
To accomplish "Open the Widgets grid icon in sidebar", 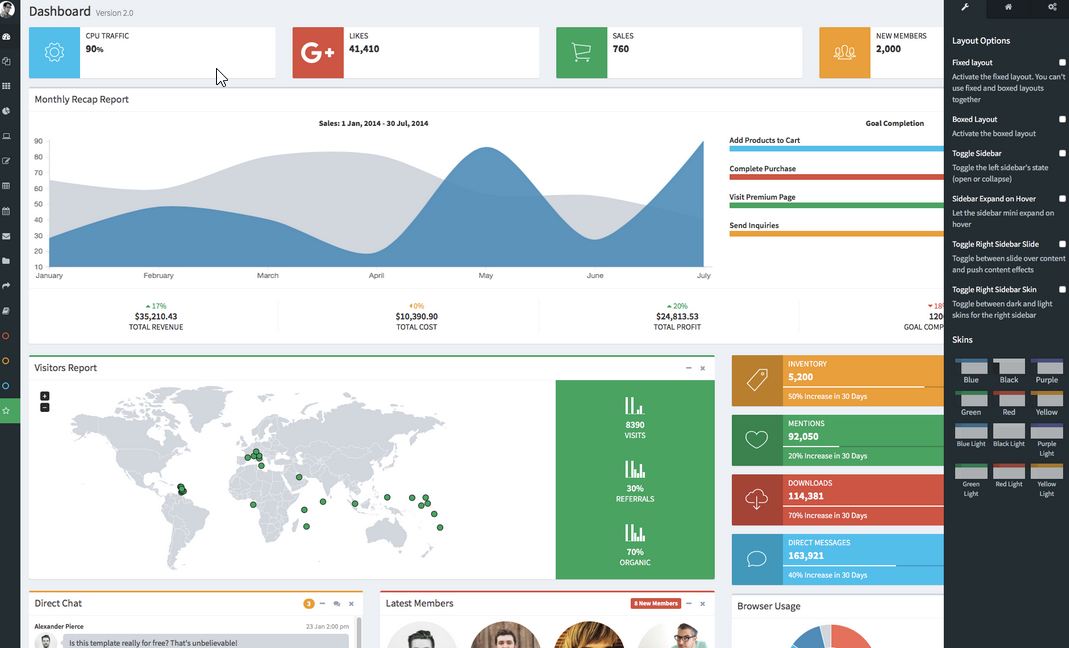I will point(6,86).
